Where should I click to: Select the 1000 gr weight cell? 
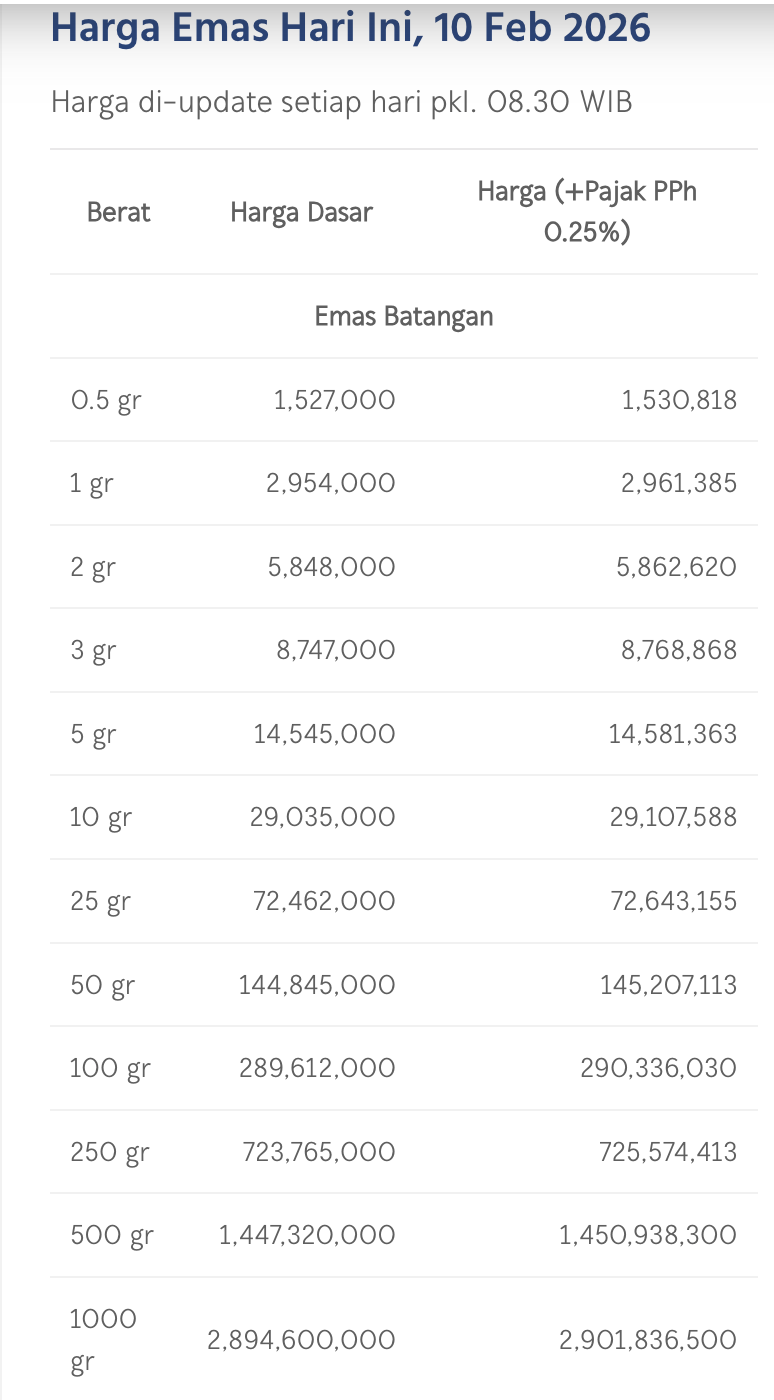103,1339
